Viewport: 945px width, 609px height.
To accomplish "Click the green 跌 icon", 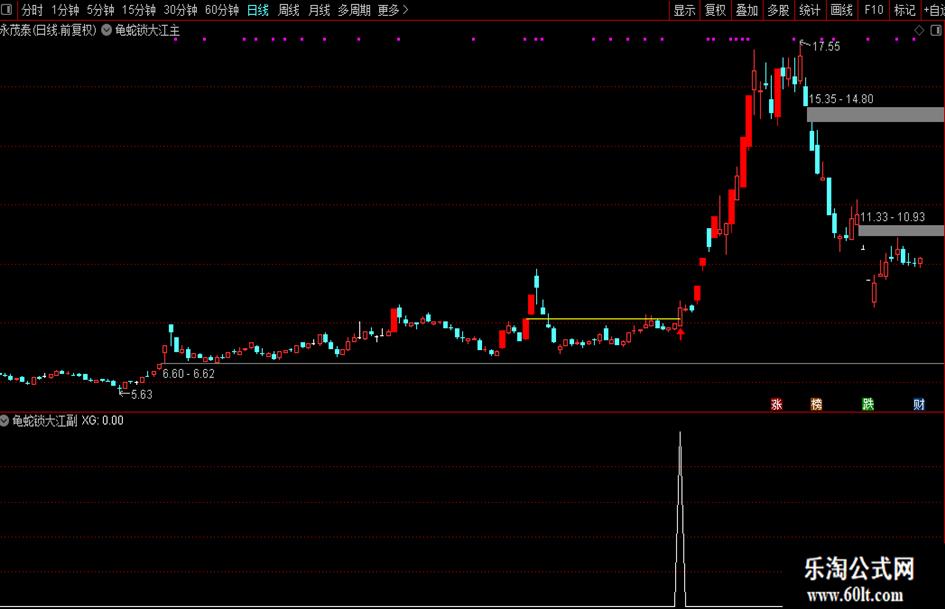I will coord(868,404).
